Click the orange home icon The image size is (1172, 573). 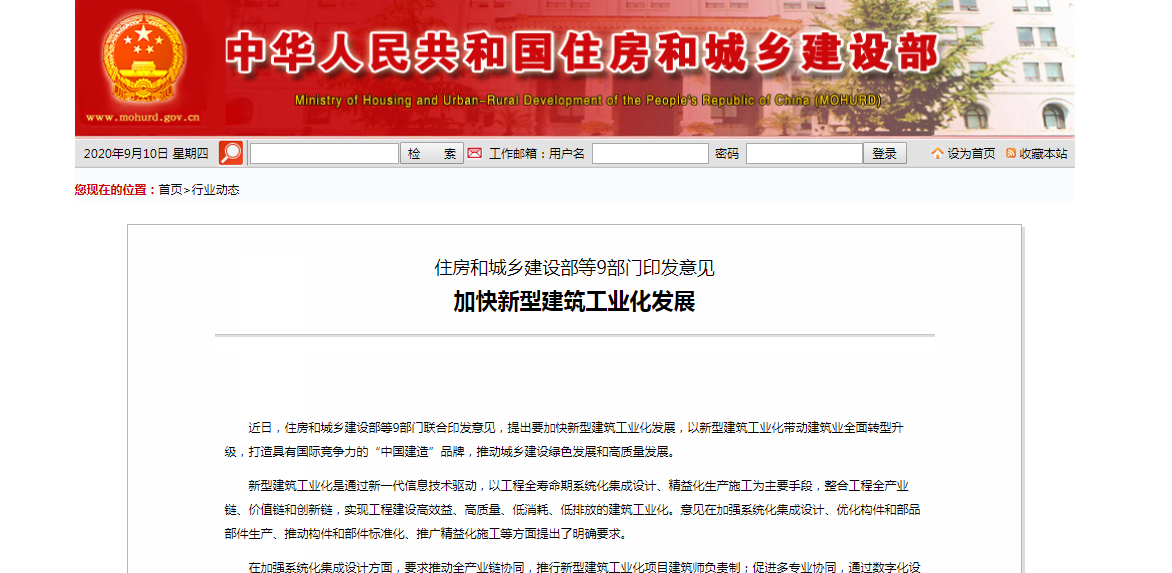pyautogui.click(x=937, y=154)
